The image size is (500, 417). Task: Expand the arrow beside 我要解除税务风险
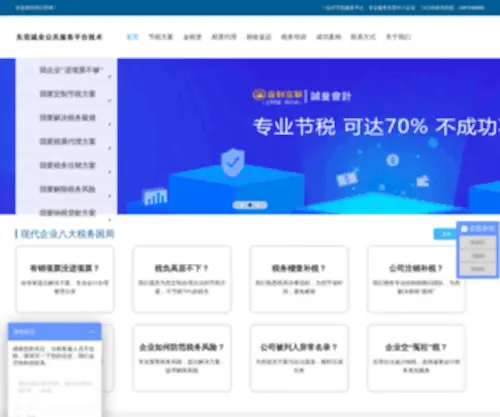tap(110, 196)
